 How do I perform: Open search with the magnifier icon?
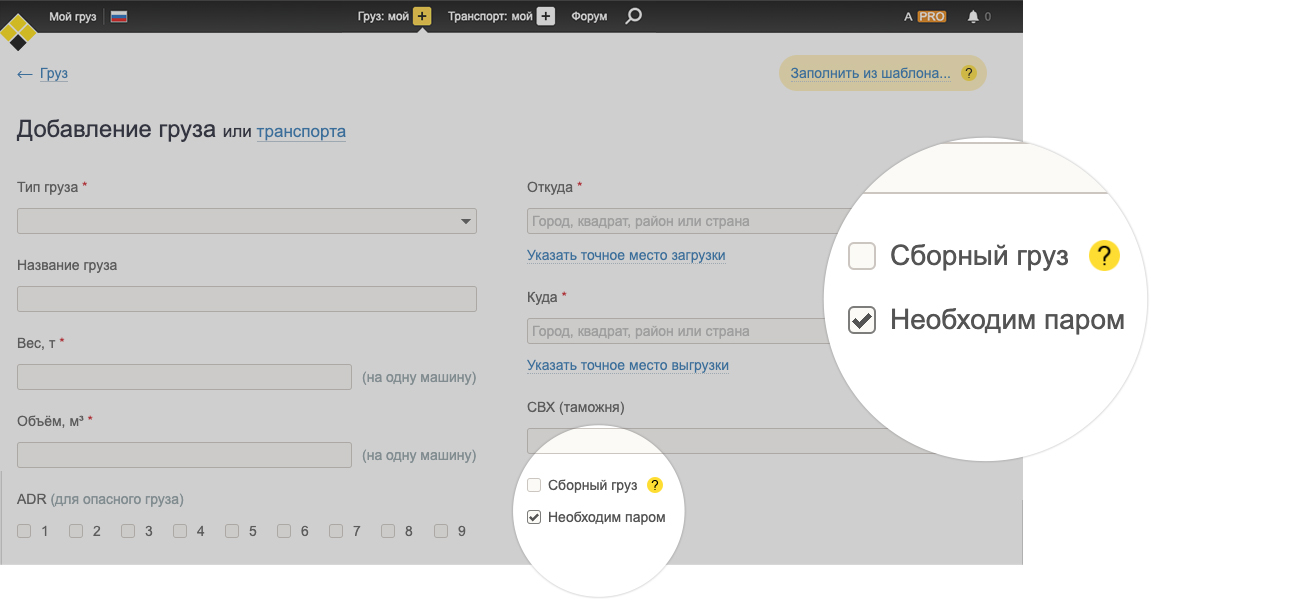(x=633, y=16)
